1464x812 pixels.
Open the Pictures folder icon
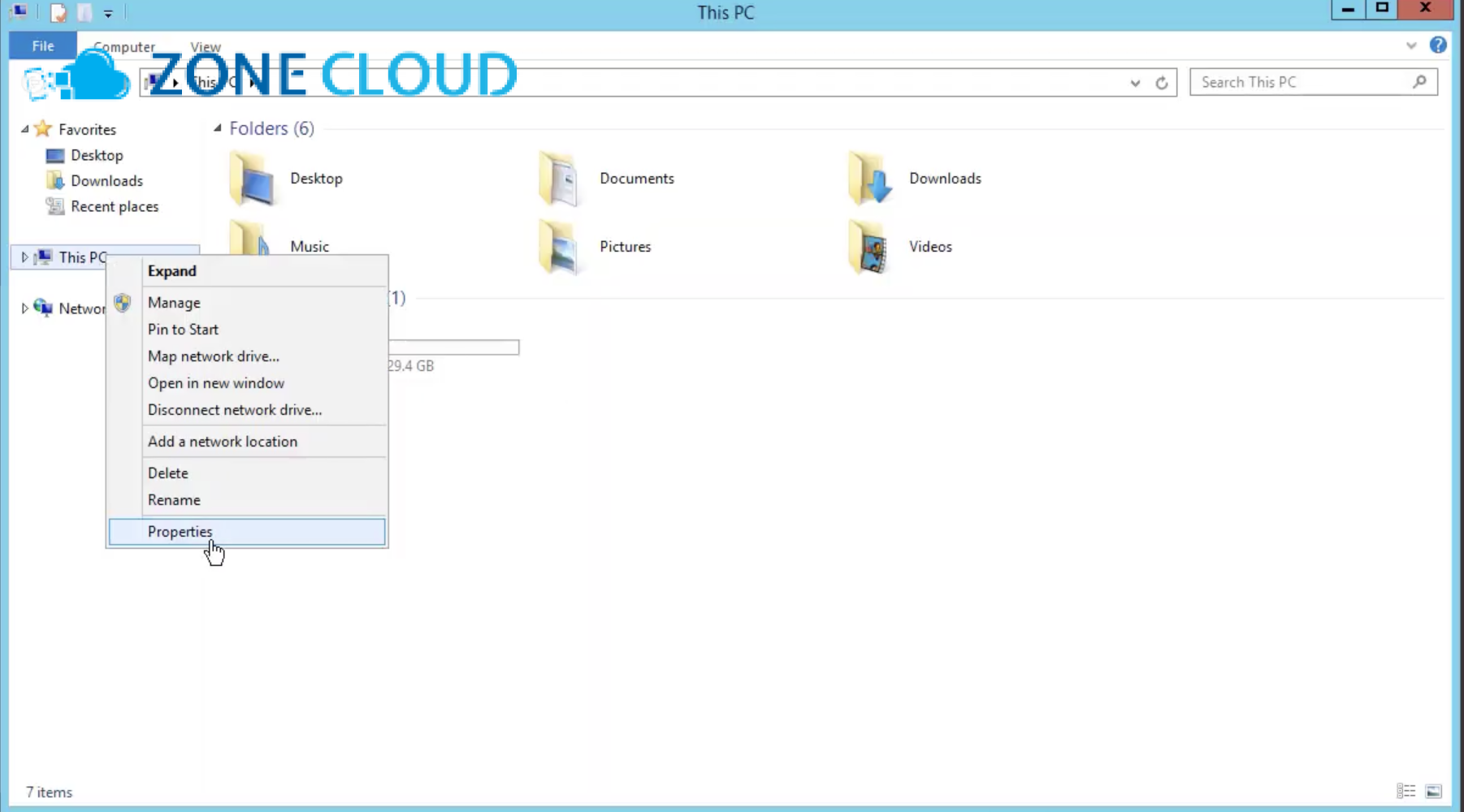(559, 247)
